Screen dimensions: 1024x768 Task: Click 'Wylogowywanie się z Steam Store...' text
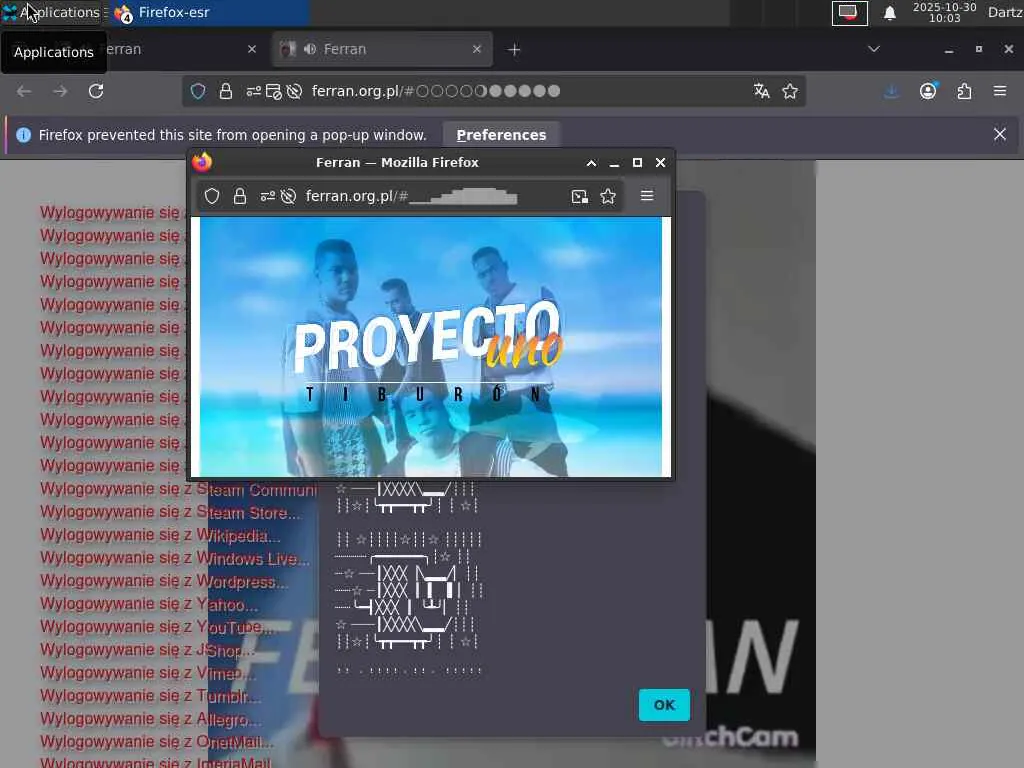[x=170, y=513]
